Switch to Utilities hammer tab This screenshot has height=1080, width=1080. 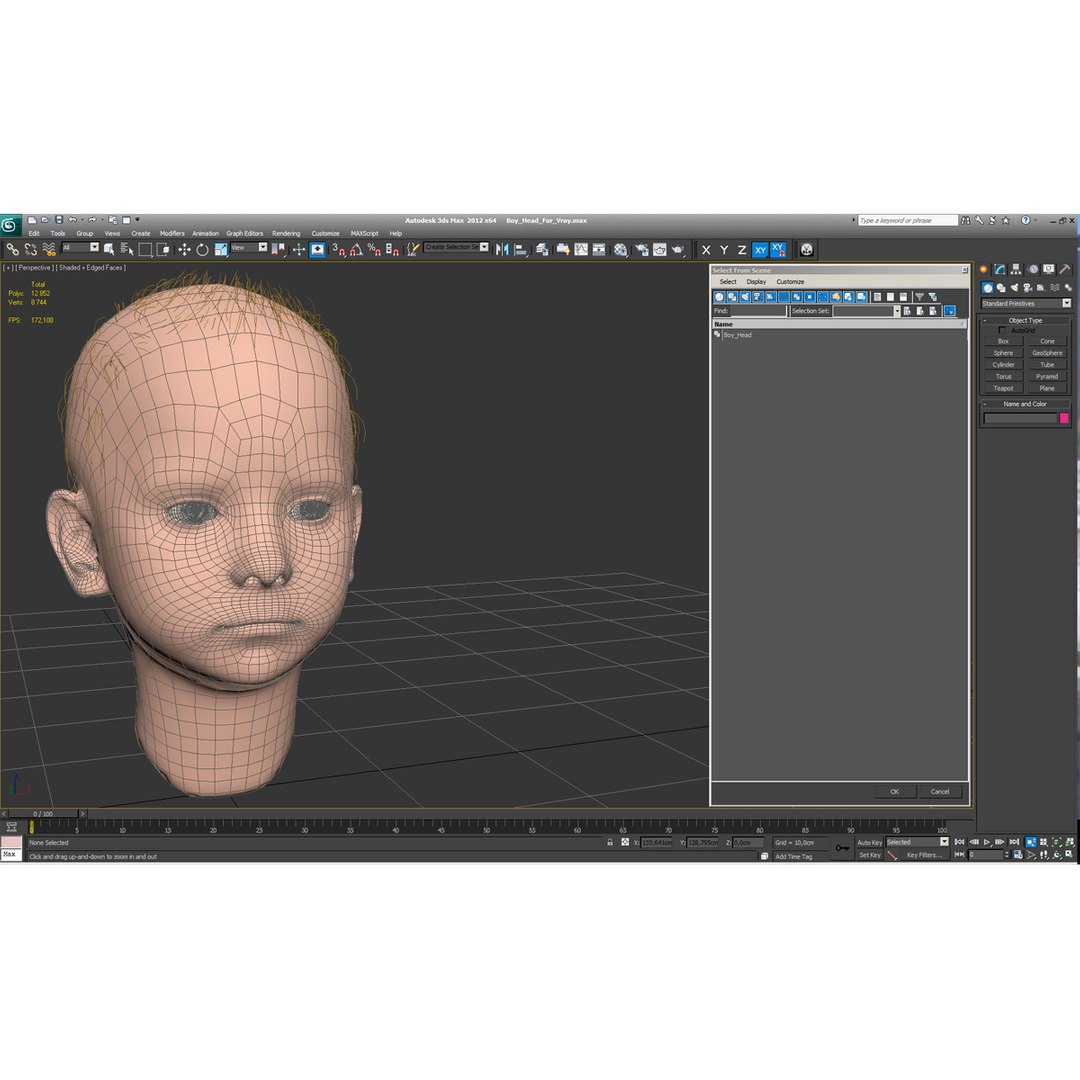pyautogui.click(x=1065, y=269)
